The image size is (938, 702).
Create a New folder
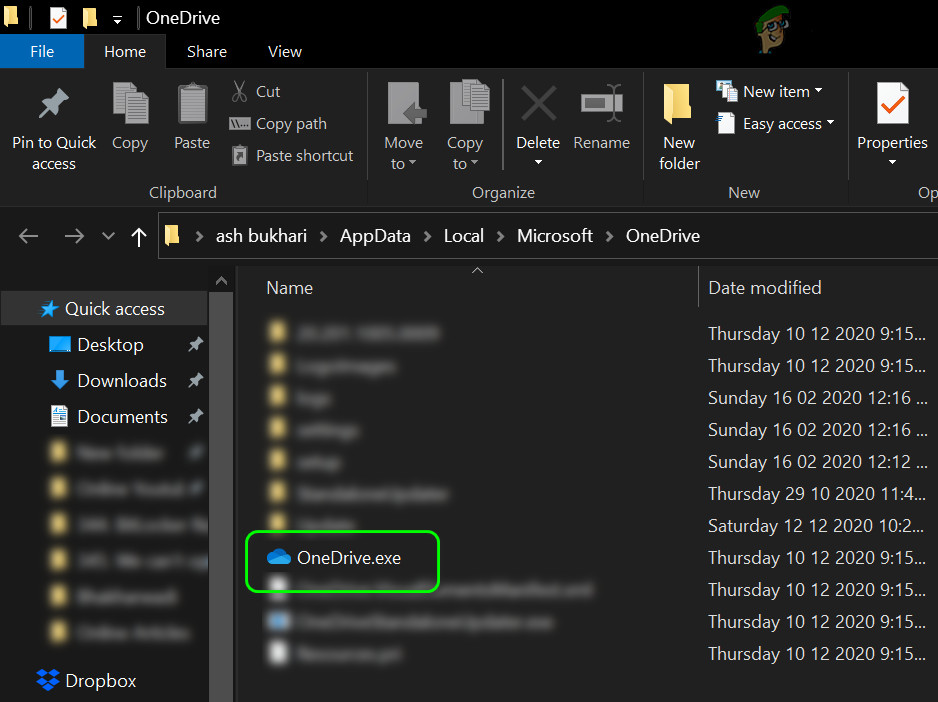click(679, 126)
